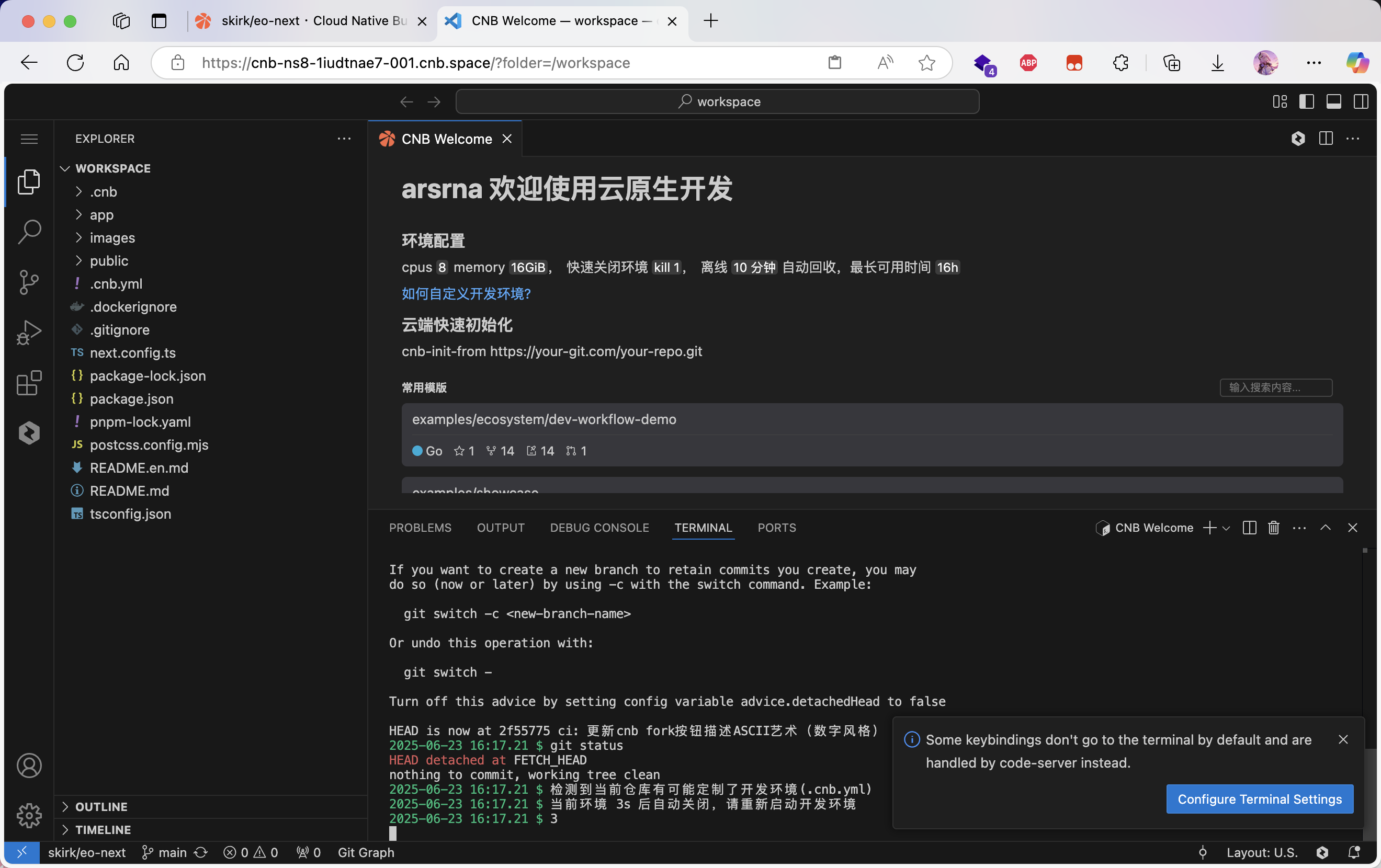Open the Search view in the activity bar

tap(29, 232)
